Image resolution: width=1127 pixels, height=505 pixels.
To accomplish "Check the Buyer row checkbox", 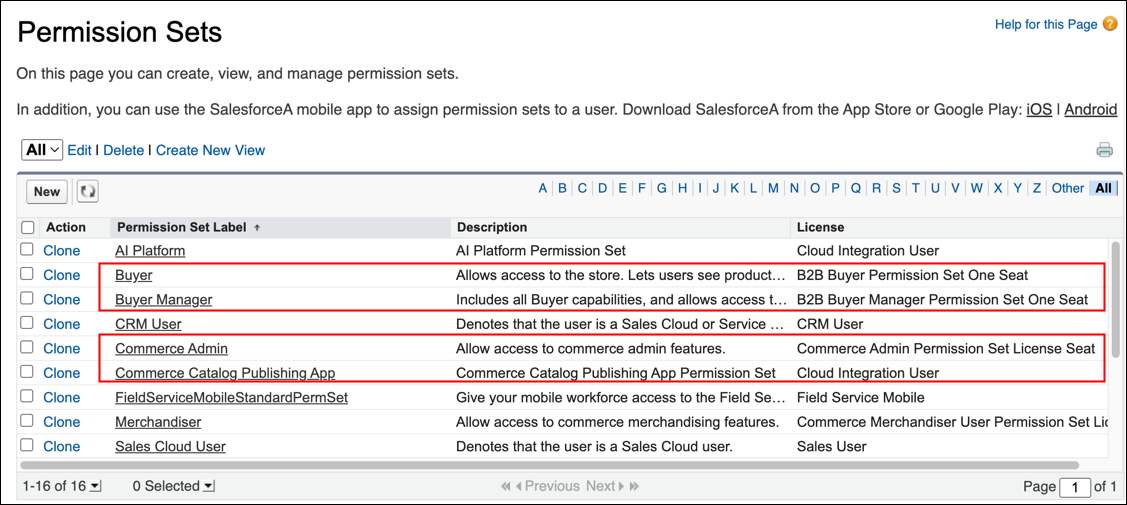I will (27, 274).
